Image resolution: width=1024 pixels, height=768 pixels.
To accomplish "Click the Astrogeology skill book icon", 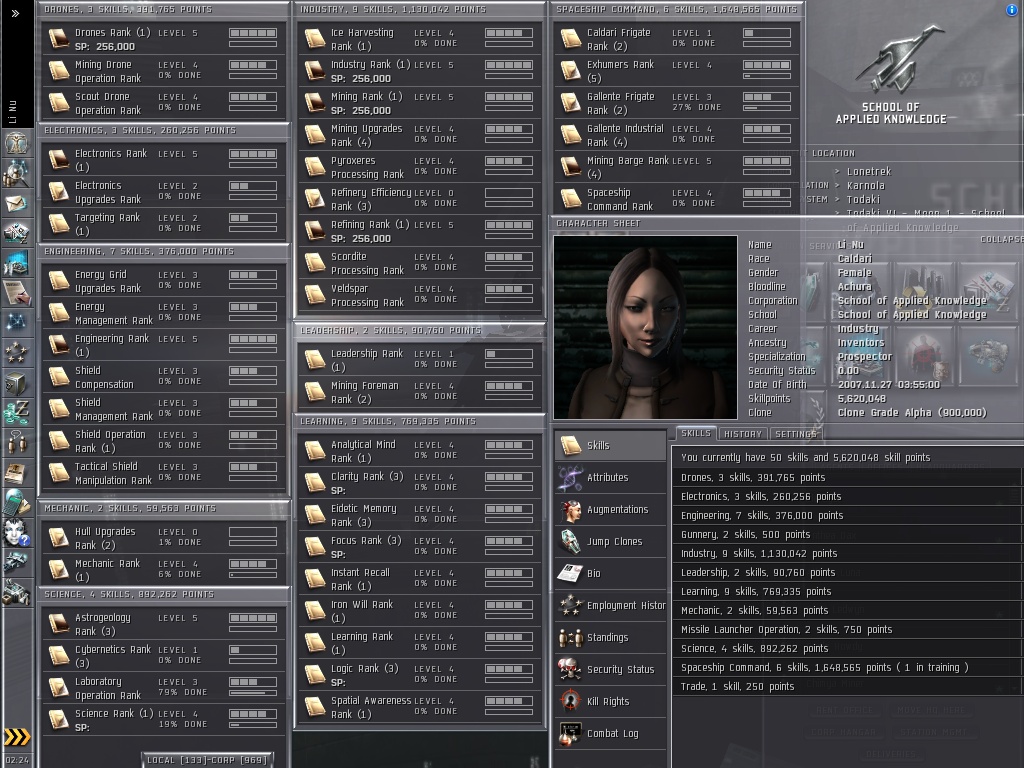I will (59, 624).
